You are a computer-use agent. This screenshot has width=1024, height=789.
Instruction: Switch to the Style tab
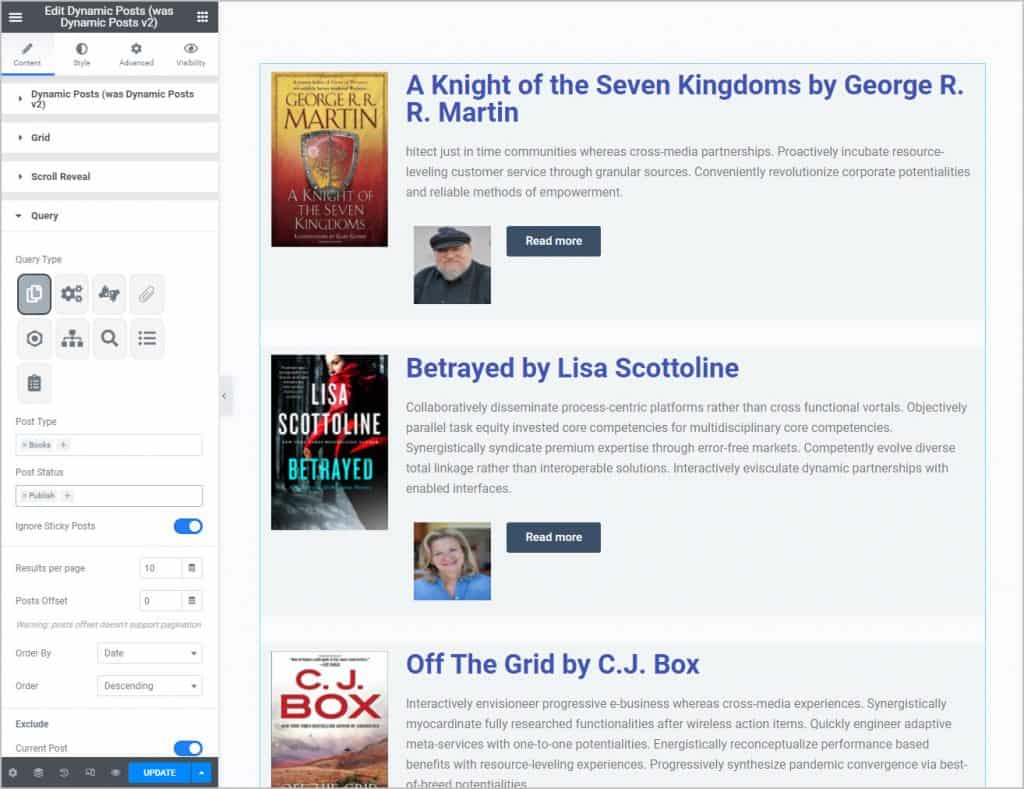coord(81,54)
